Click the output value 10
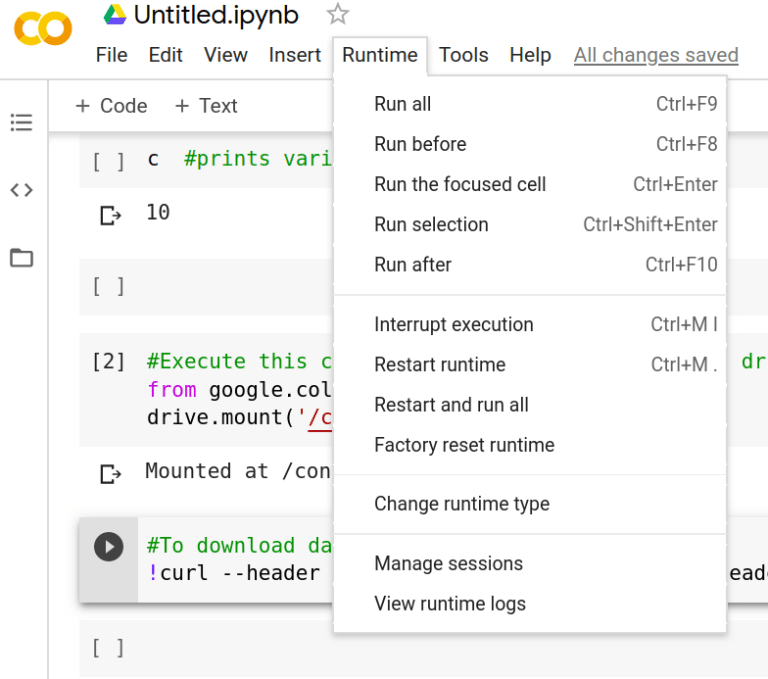This screenshot has width=768, height=679. tap(158, 213)
